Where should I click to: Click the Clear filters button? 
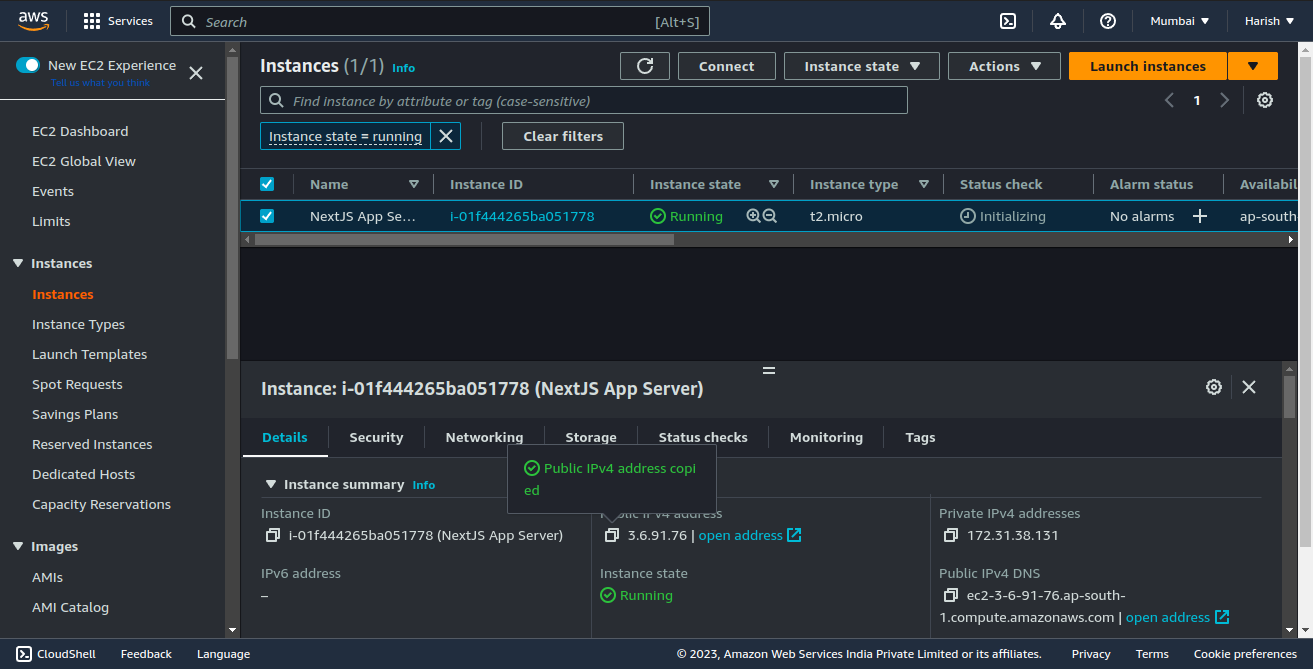click(563, 136)
